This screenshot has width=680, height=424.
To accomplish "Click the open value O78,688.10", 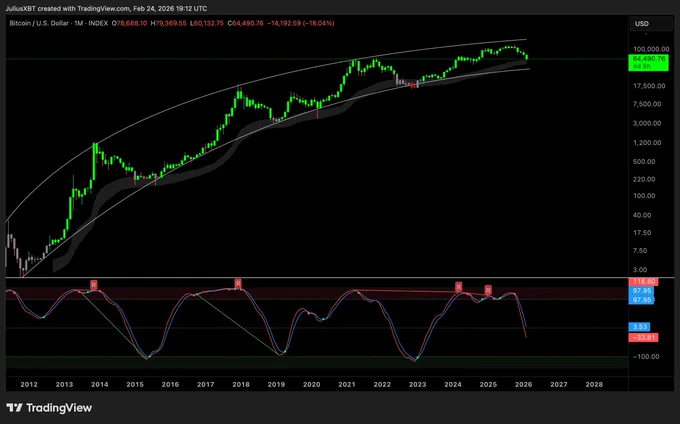I will [129, 23].
